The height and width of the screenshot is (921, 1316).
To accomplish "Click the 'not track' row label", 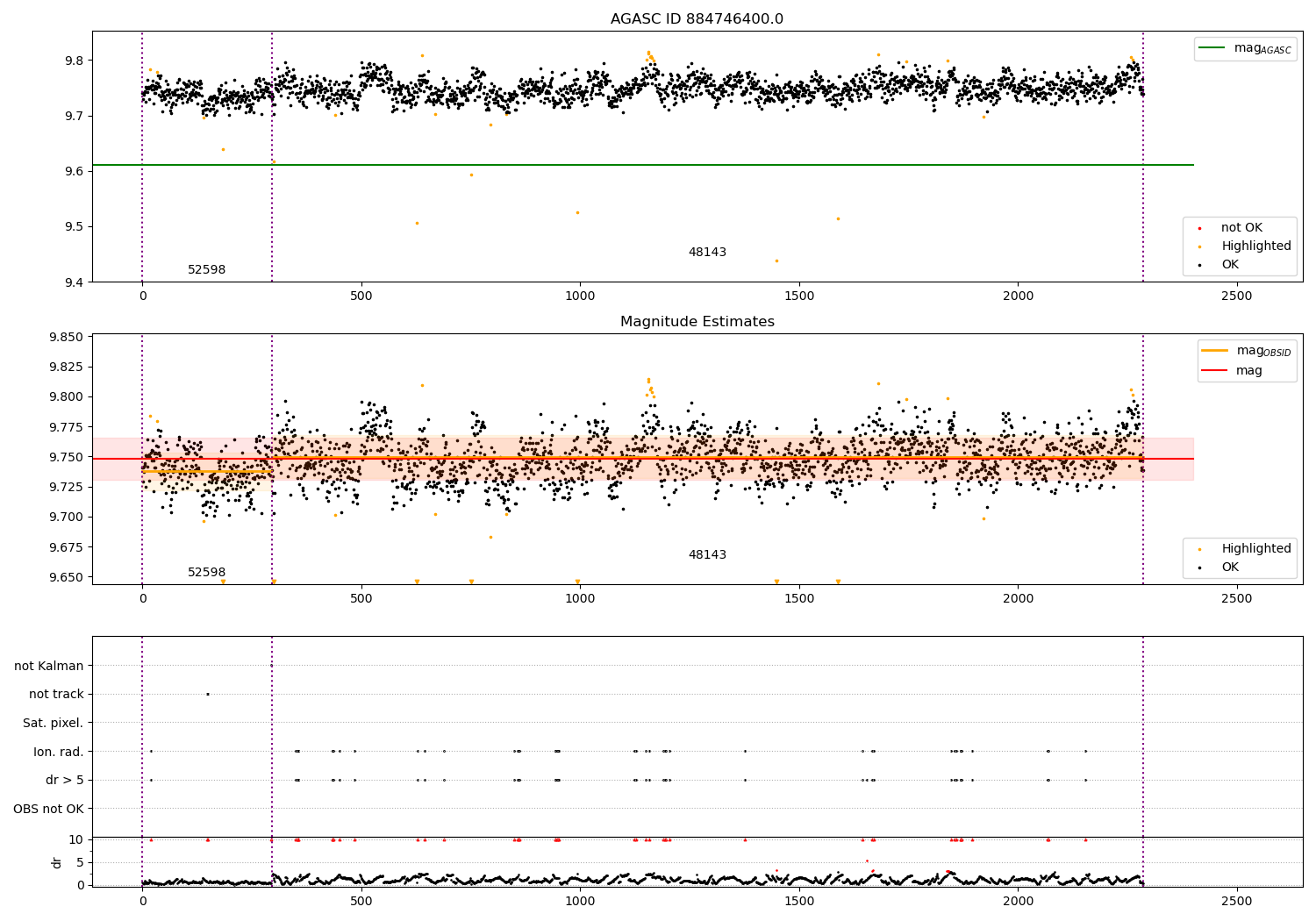I will [x=56, y=694].
